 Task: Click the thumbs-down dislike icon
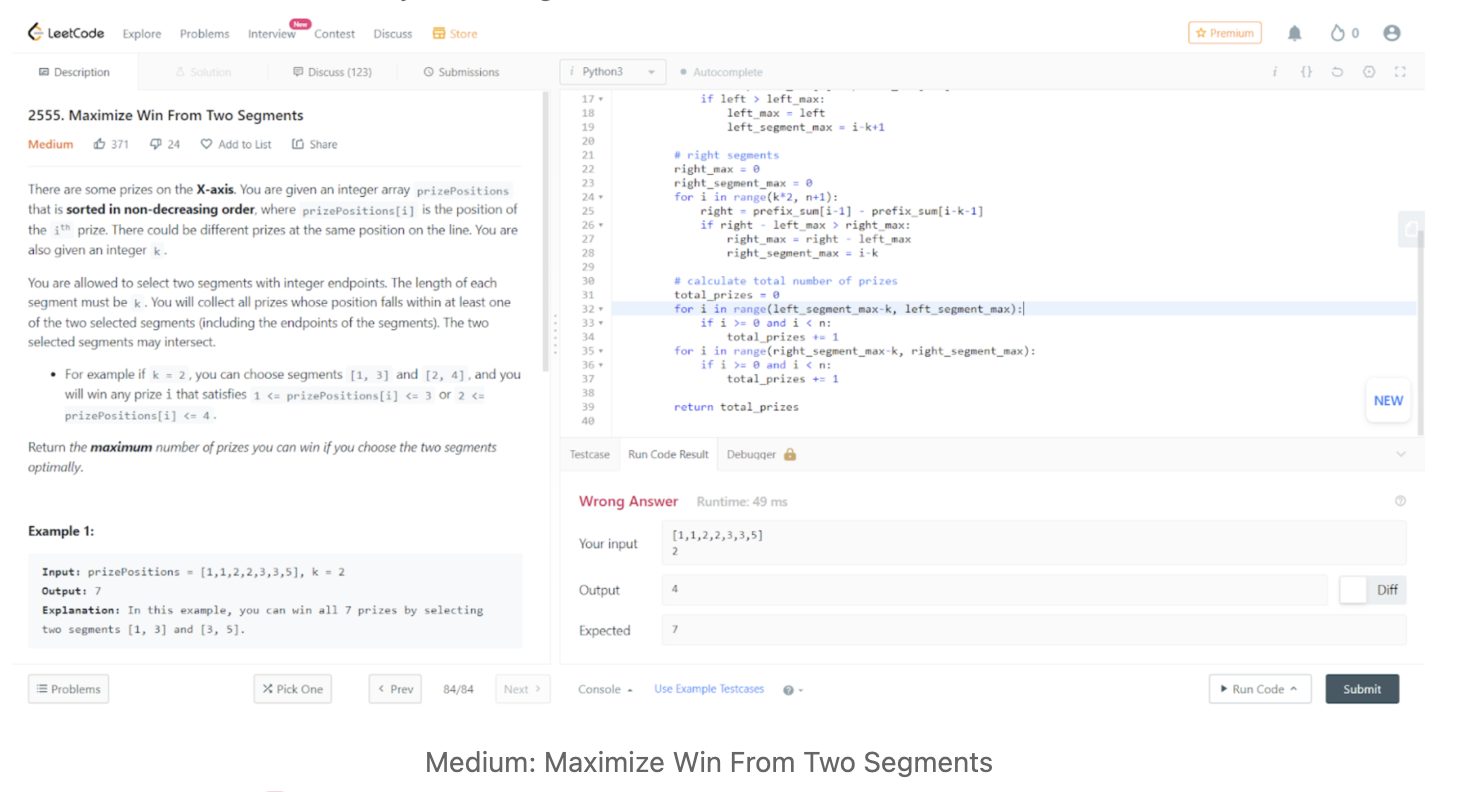point(155,144)
